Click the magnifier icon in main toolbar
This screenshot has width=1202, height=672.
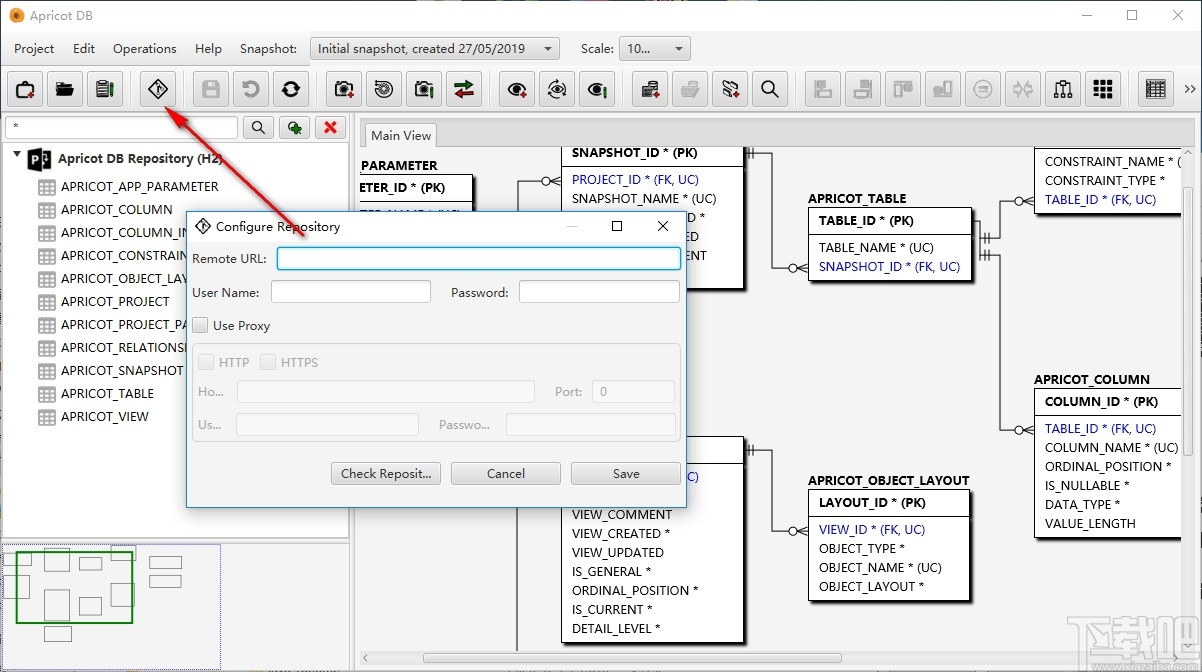pos(769,89)
